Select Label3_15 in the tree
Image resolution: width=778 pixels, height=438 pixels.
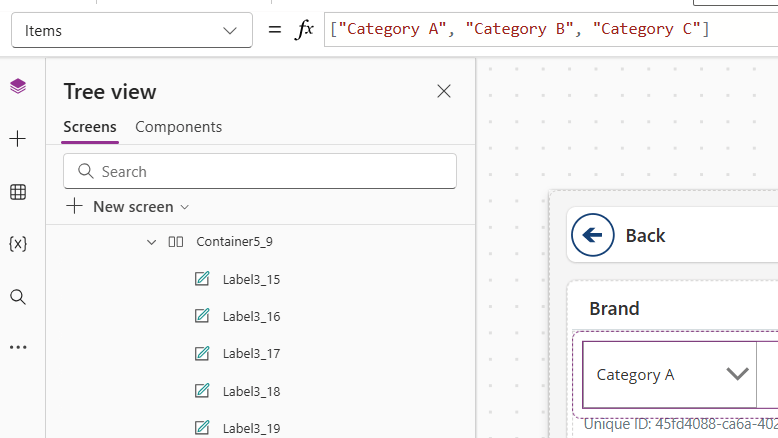click(x=250, y=279)
